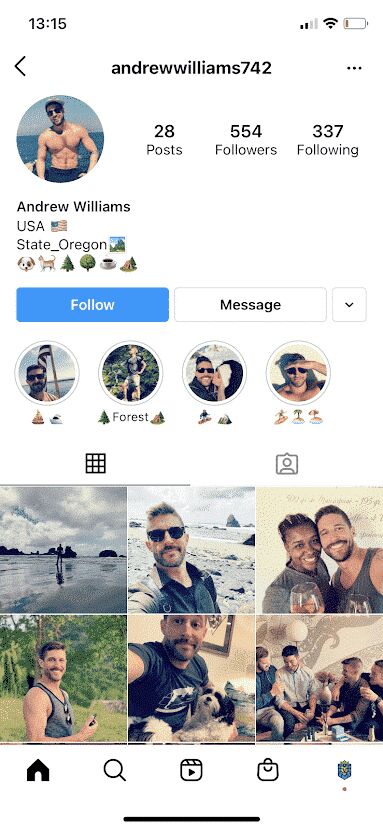The image size is (383, 830).
Task: Open Reels from the bottom navigation
Action: [x=191, y=770]
